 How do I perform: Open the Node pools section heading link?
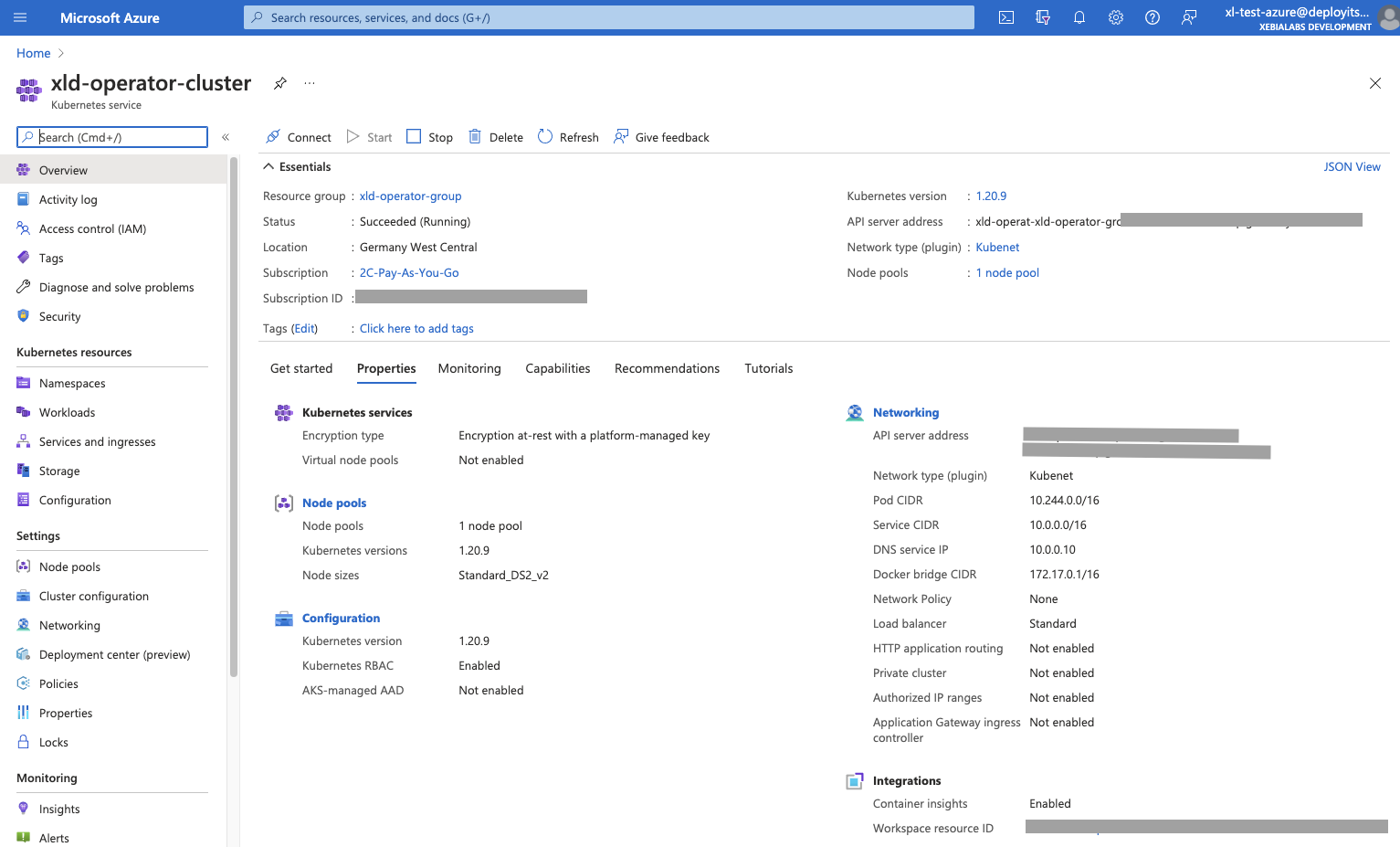click(334, 503)
